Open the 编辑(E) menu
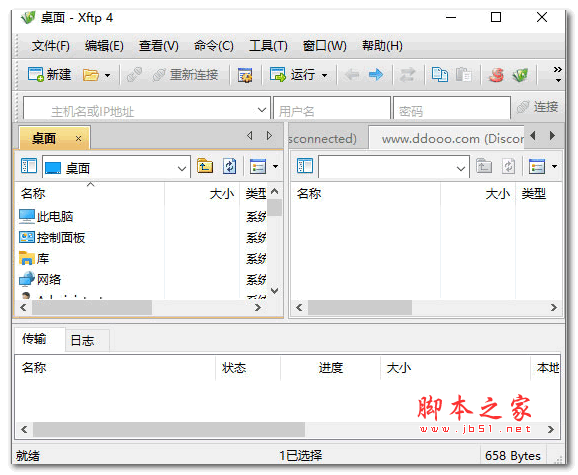The height and width of the screenshot is (475, 578). point(104,46)
